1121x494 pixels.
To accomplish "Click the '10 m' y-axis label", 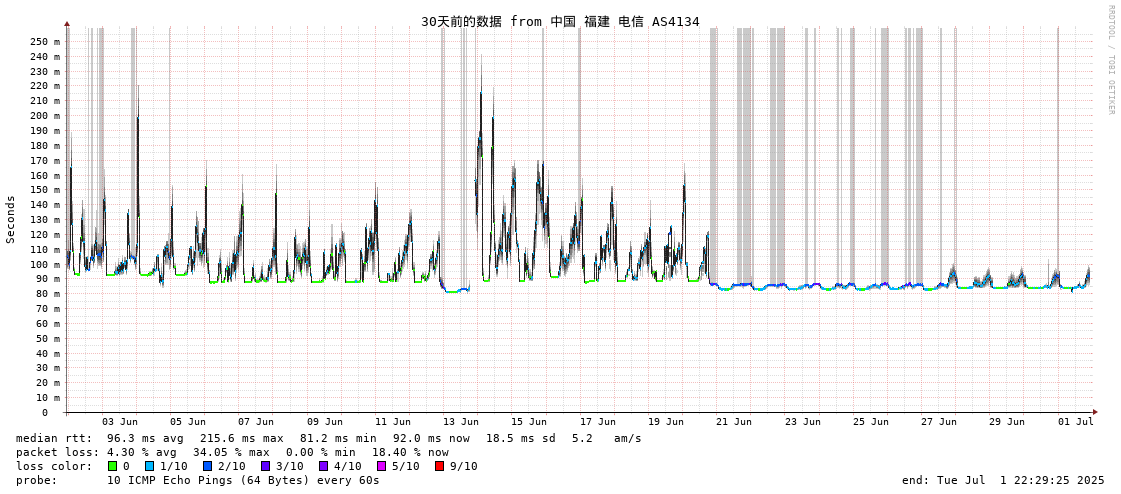I will [x=49, y=397].
